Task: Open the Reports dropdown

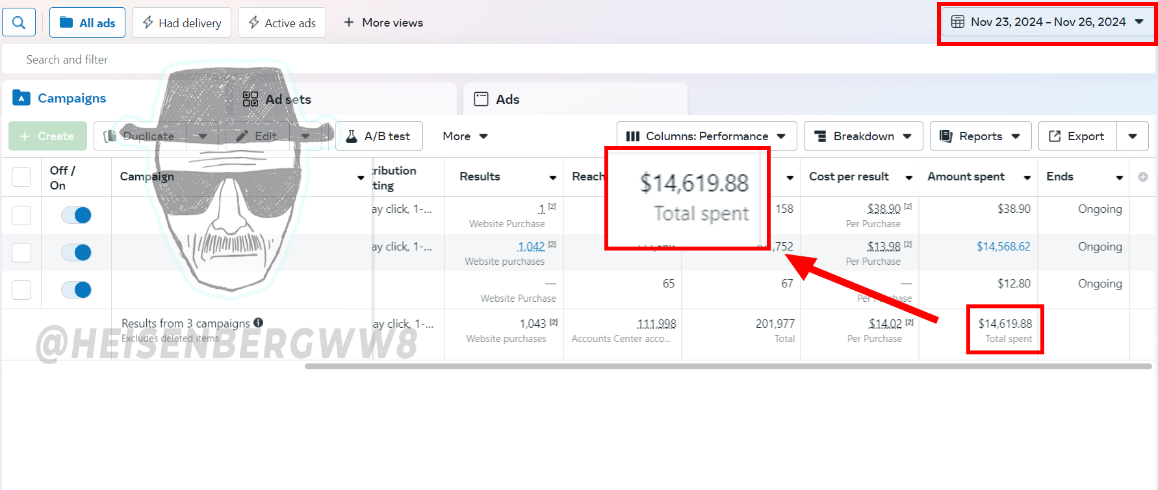Action: pyautogui.click(x=981, y=136)
